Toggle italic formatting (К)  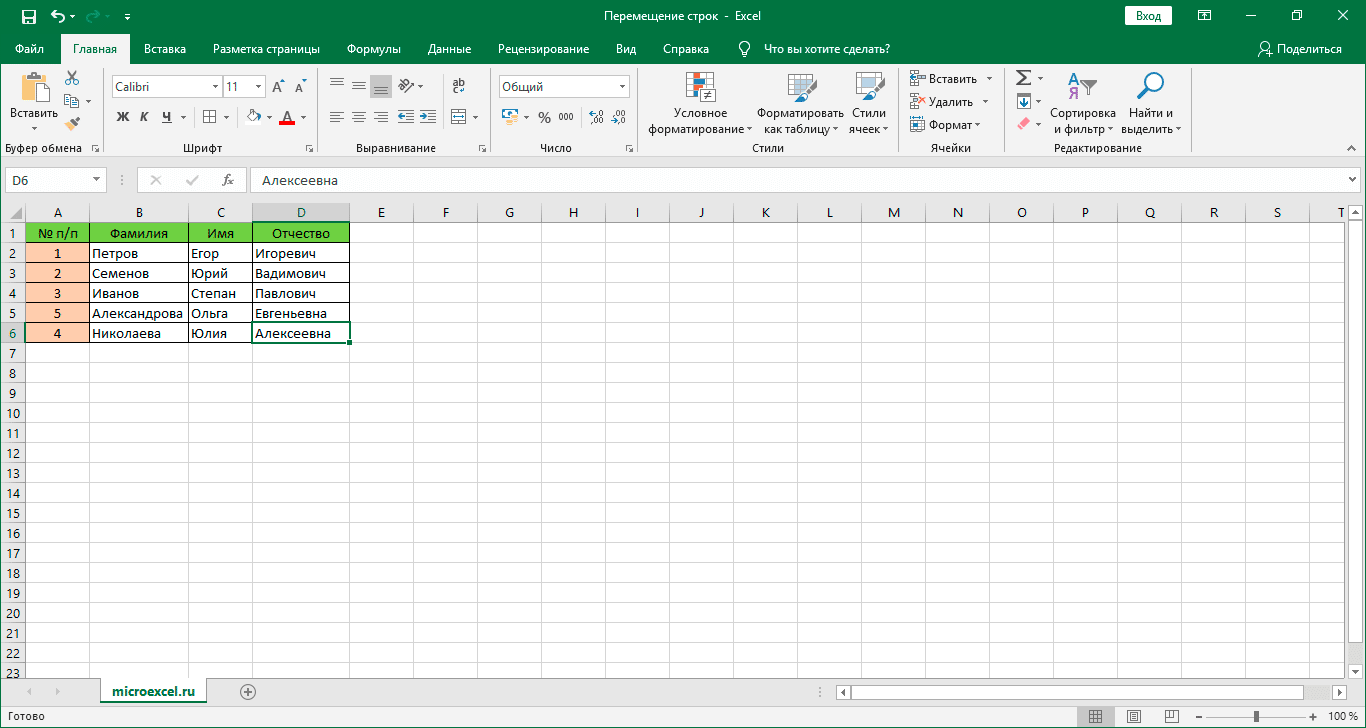(144, 117)
